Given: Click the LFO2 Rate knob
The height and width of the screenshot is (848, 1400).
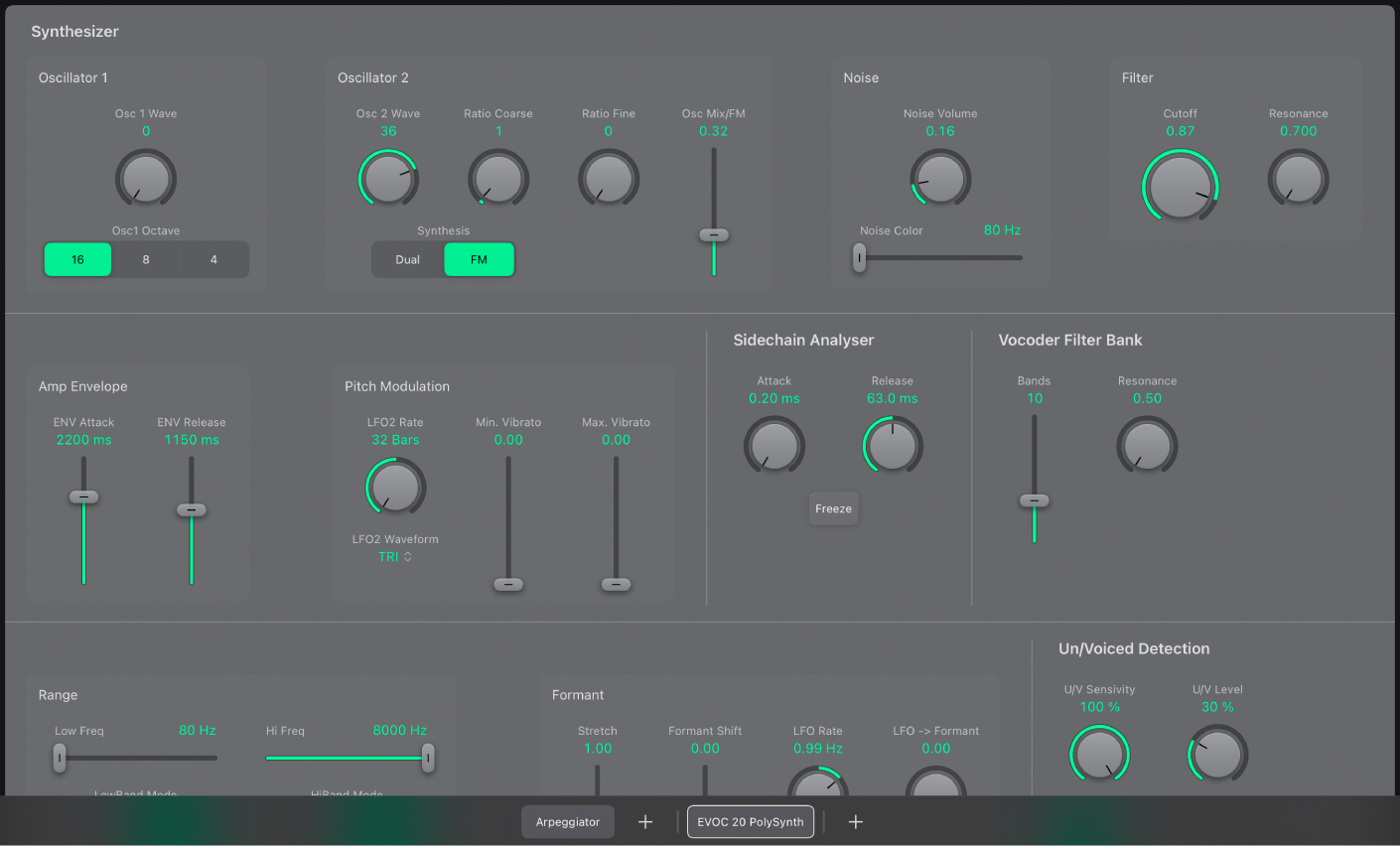Looking at the screenshot, I should [395, 487].
